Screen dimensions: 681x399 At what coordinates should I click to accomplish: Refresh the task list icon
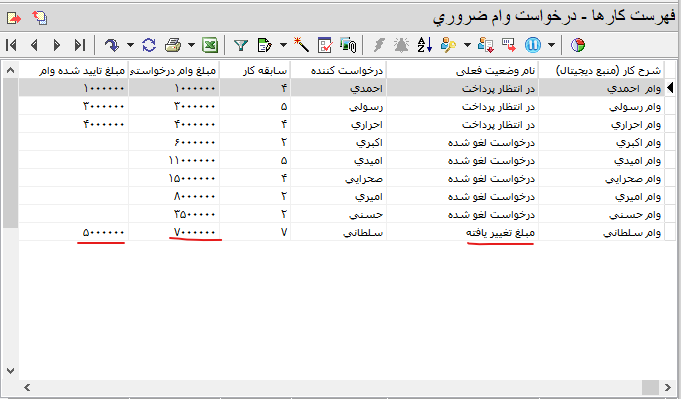tap(149, 45)
